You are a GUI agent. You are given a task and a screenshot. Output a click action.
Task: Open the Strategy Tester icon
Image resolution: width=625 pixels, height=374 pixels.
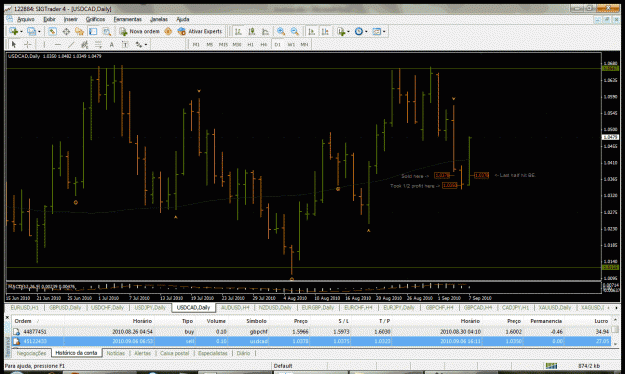[106, 31]
